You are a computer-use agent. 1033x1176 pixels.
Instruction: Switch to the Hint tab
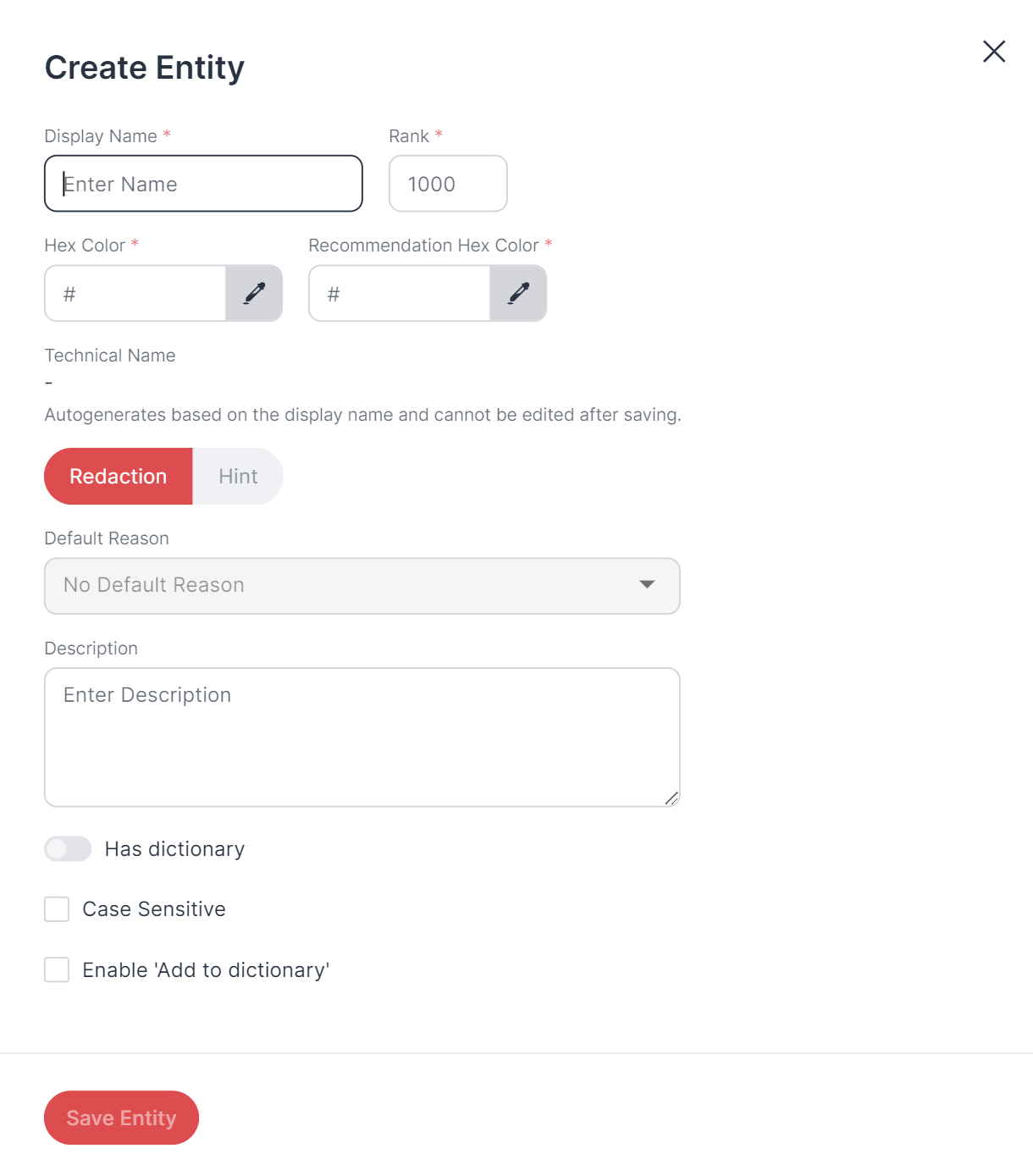click(238, 477)
